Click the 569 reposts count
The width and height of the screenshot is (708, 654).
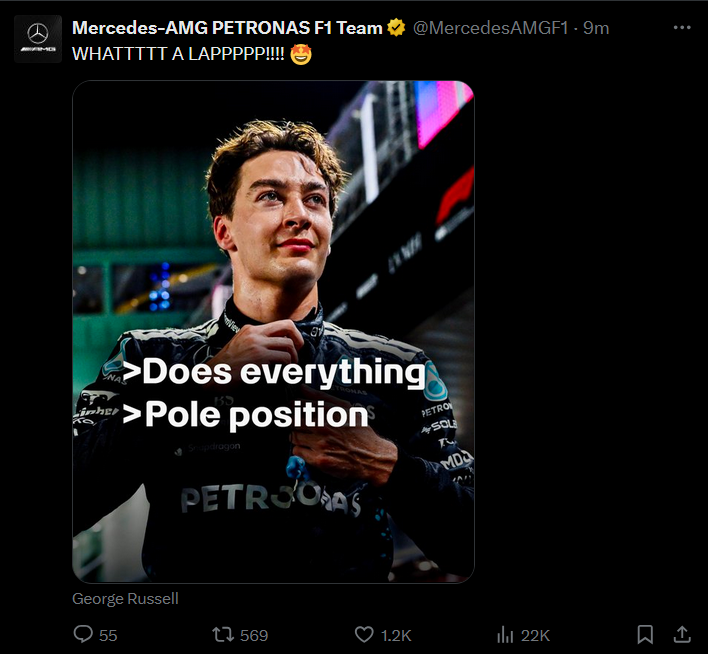click(253, 635)
